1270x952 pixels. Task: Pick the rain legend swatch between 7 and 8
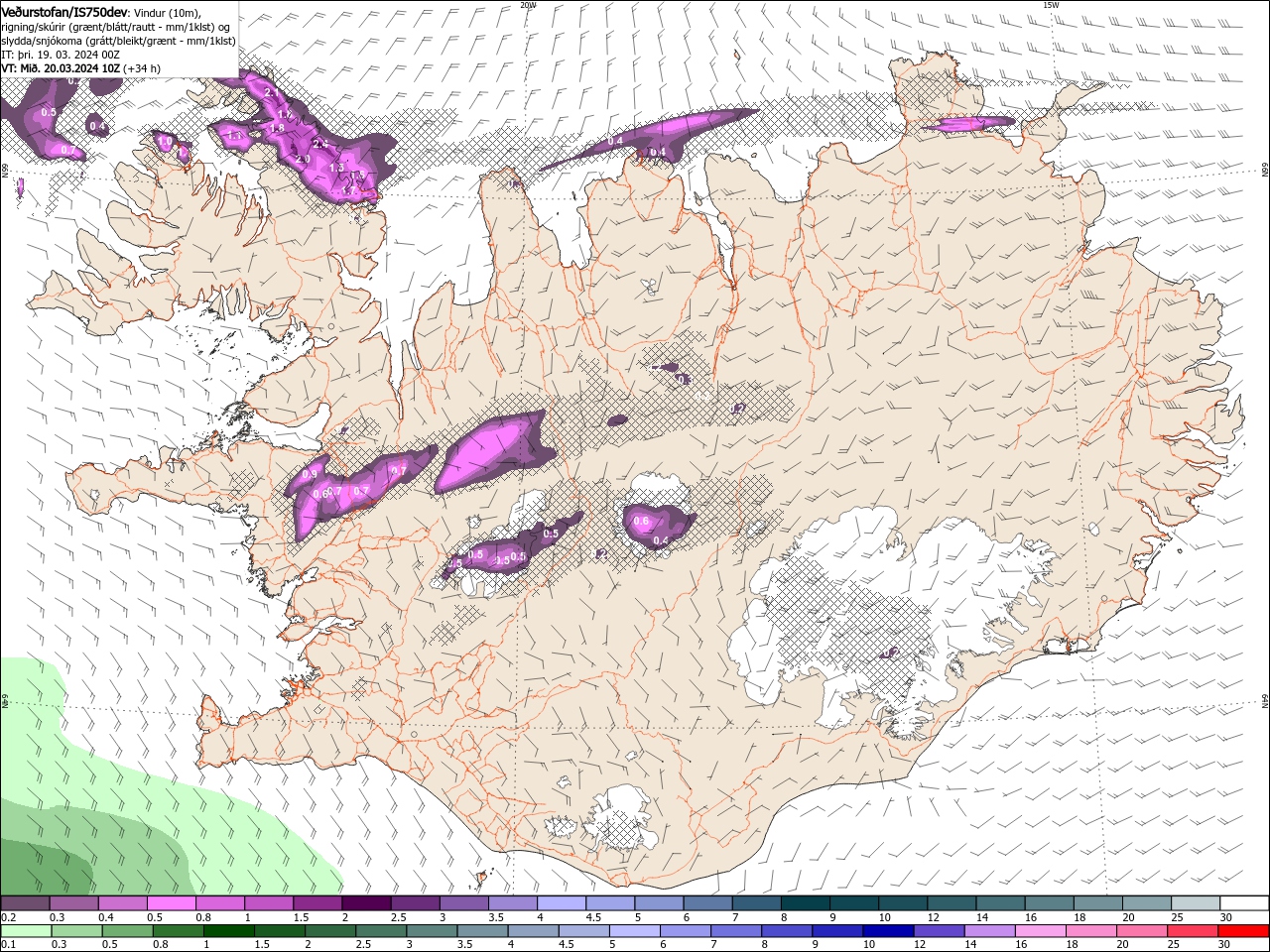(x=735, y=931)
